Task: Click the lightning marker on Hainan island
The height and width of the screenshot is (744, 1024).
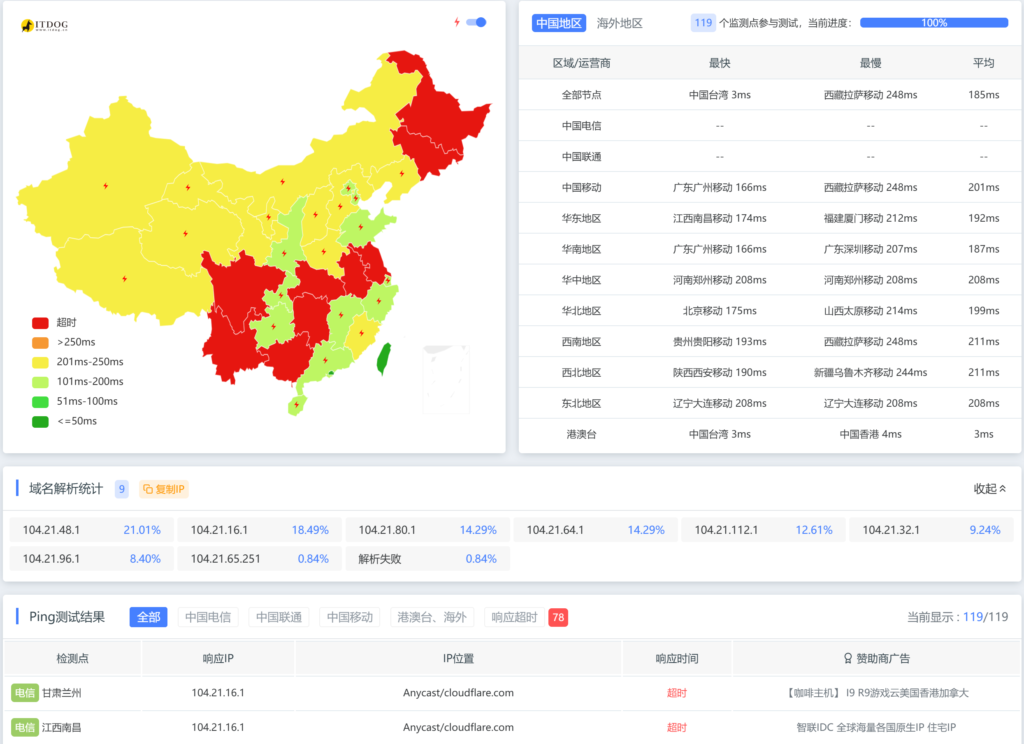Action: coord(294,406)
